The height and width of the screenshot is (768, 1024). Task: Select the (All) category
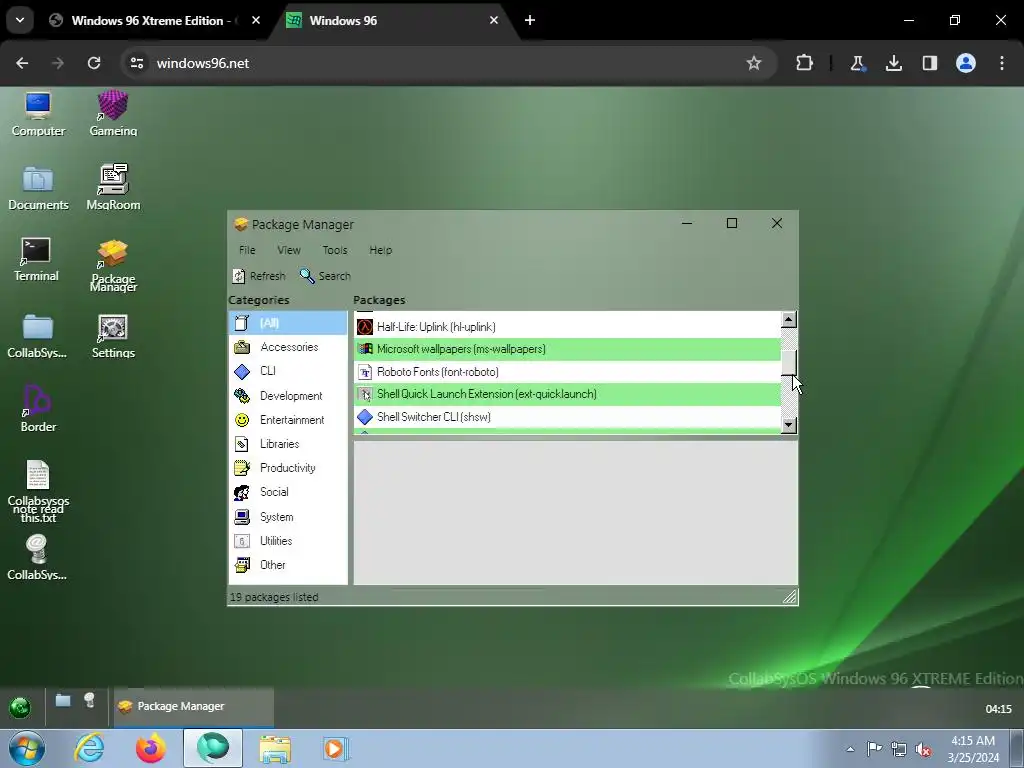(x=288, y=323)
